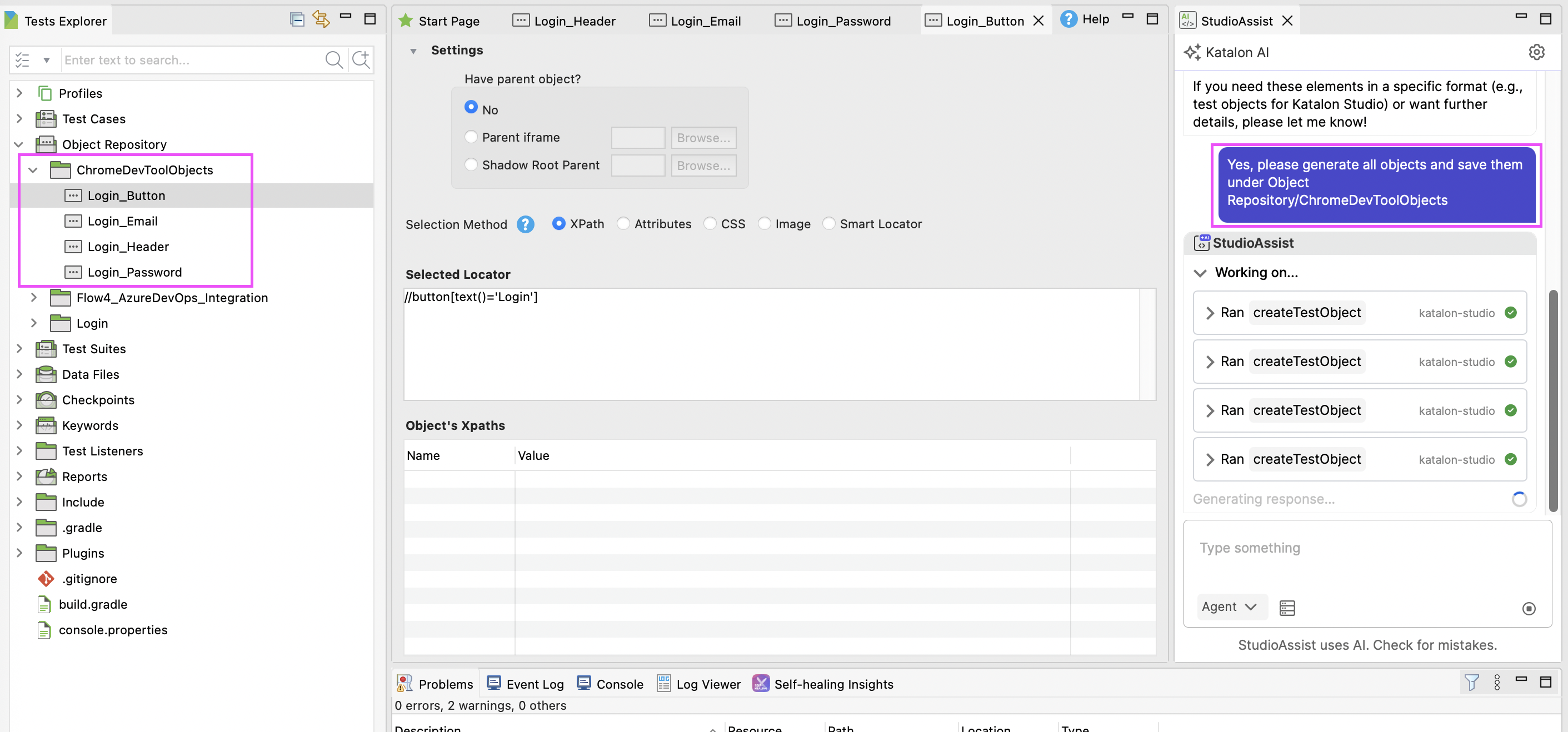Viewport: 1568px width, 732px height.
Task: Click the data source icon next to Agent
Action: pos(1287,607)
